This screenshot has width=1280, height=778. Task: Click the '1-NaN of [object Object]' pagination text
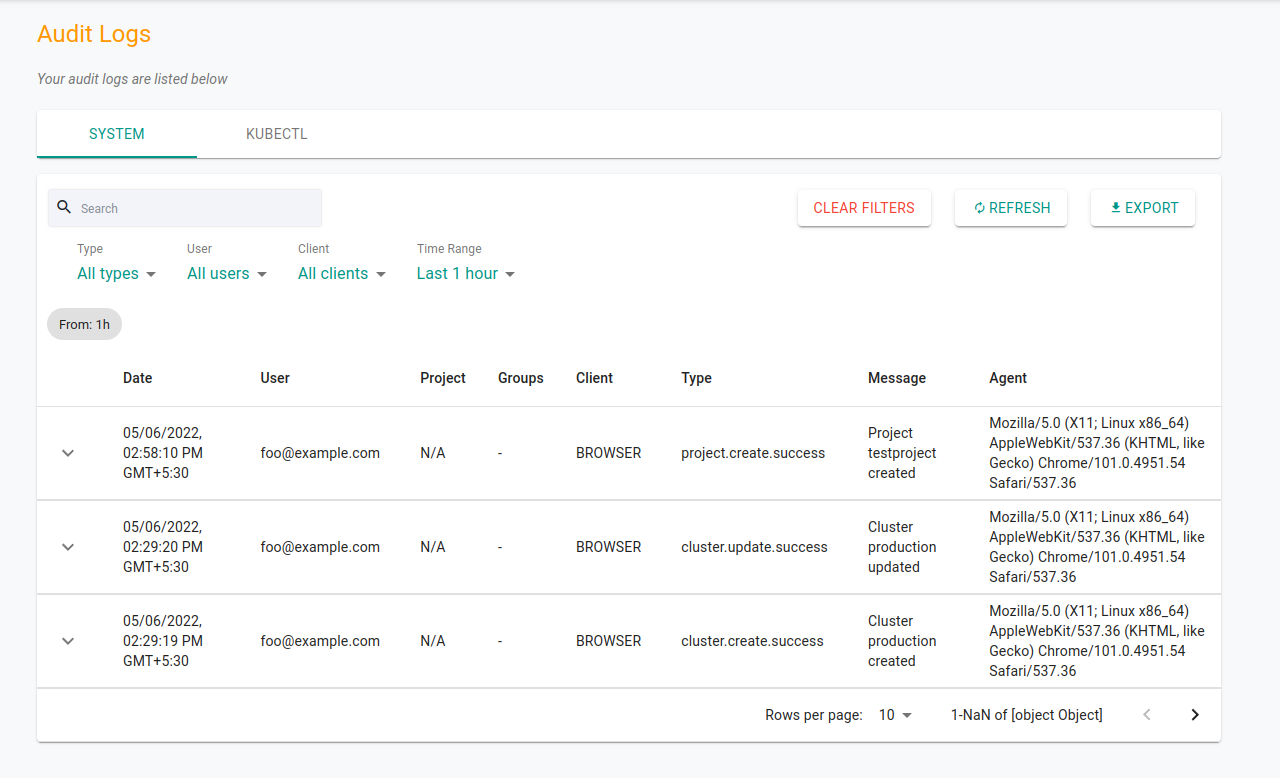click(1027, 715)
